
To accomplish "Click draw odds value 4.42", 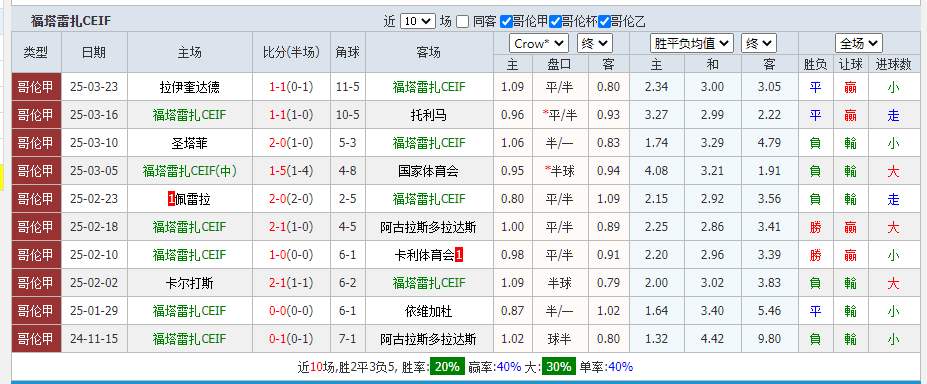I will (x=712, y=339).
